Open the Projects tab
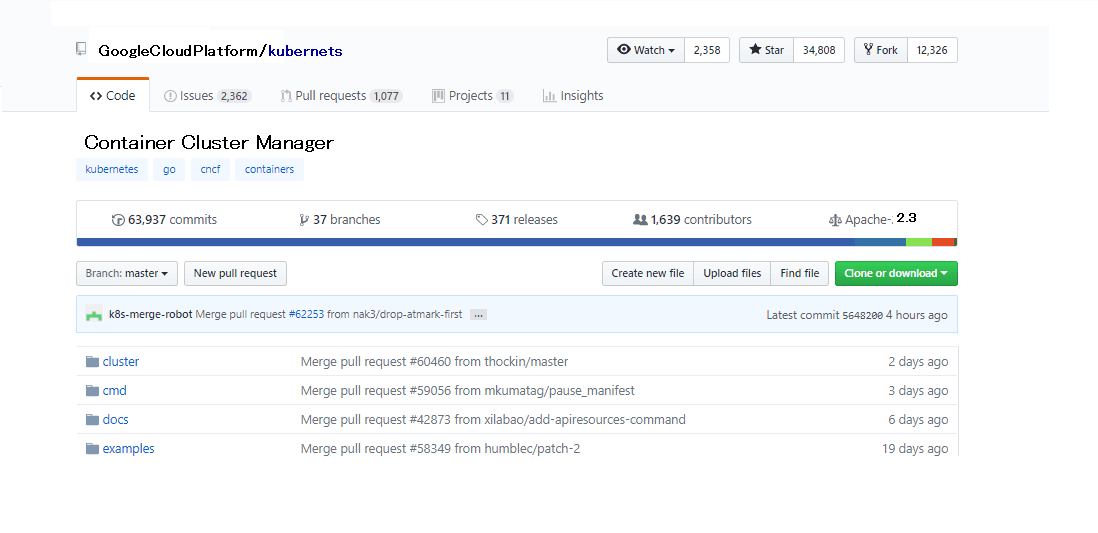 (473, 96)
